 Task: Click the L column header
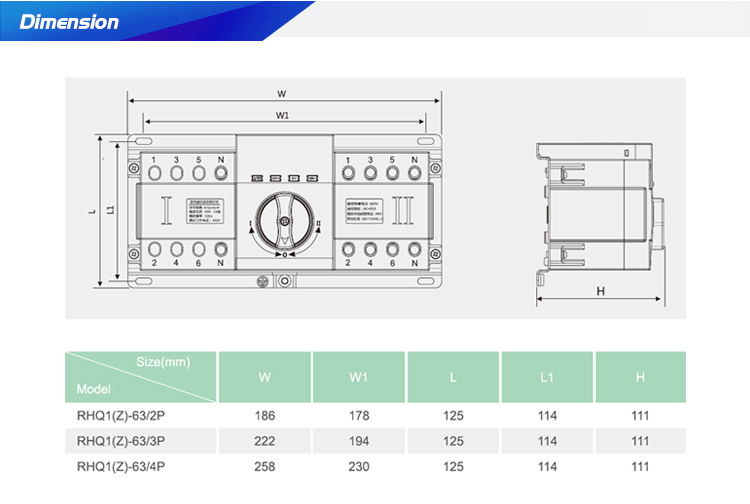click(453, 377)
